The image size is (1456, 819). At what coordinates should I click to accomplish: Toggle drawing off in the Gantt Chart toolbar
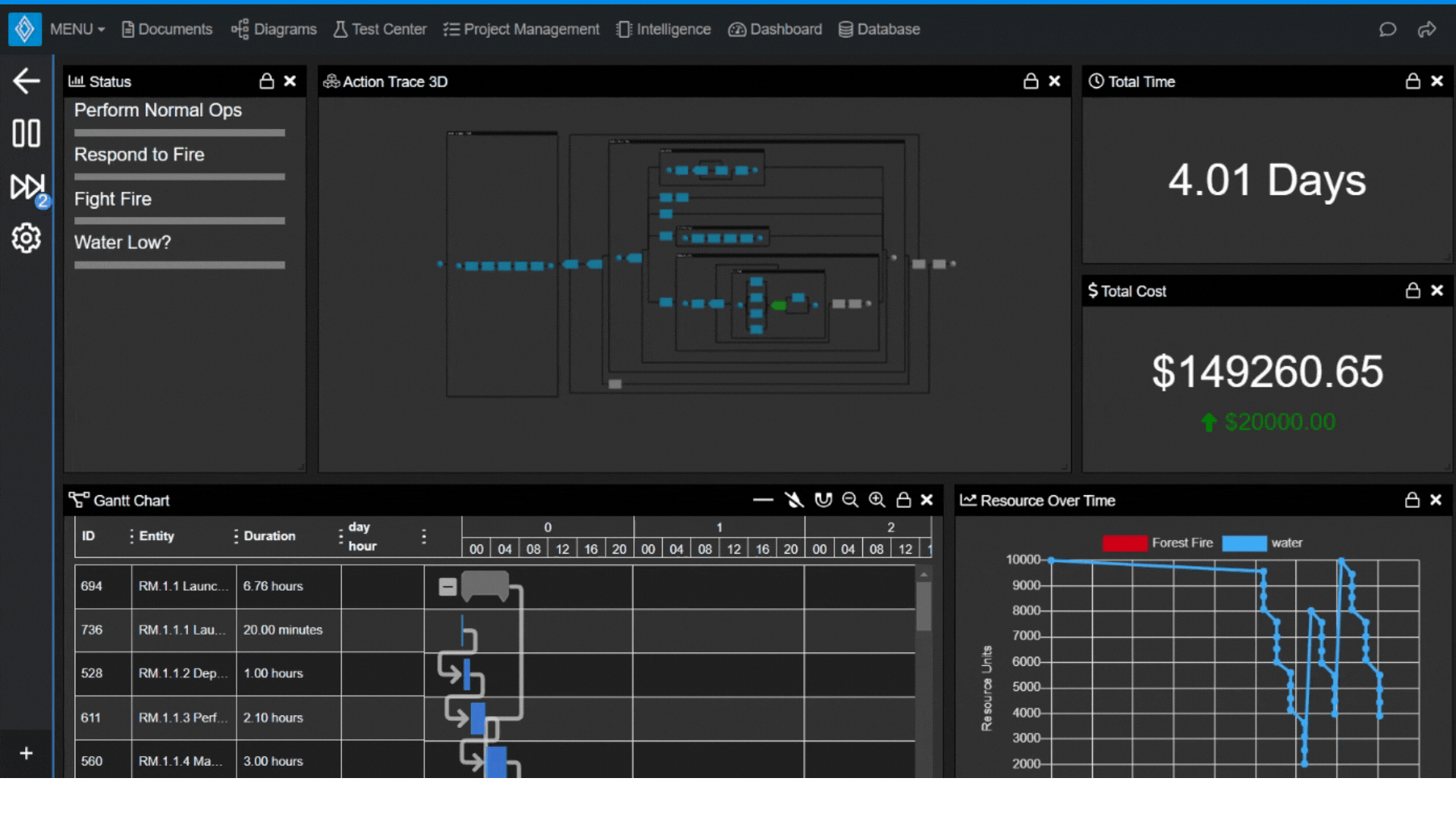(794, 500)
